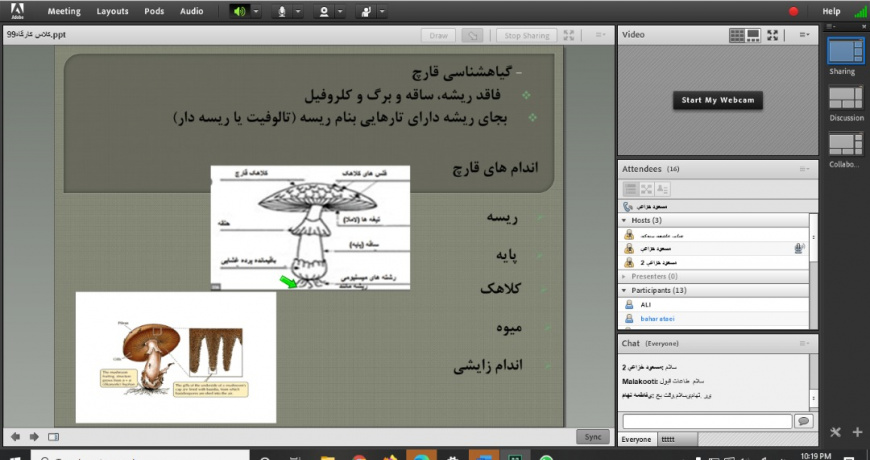The width and height of the screenshot is (870, 460).
Task: Open the Chat pod options menu
Action: pos(805,343)
